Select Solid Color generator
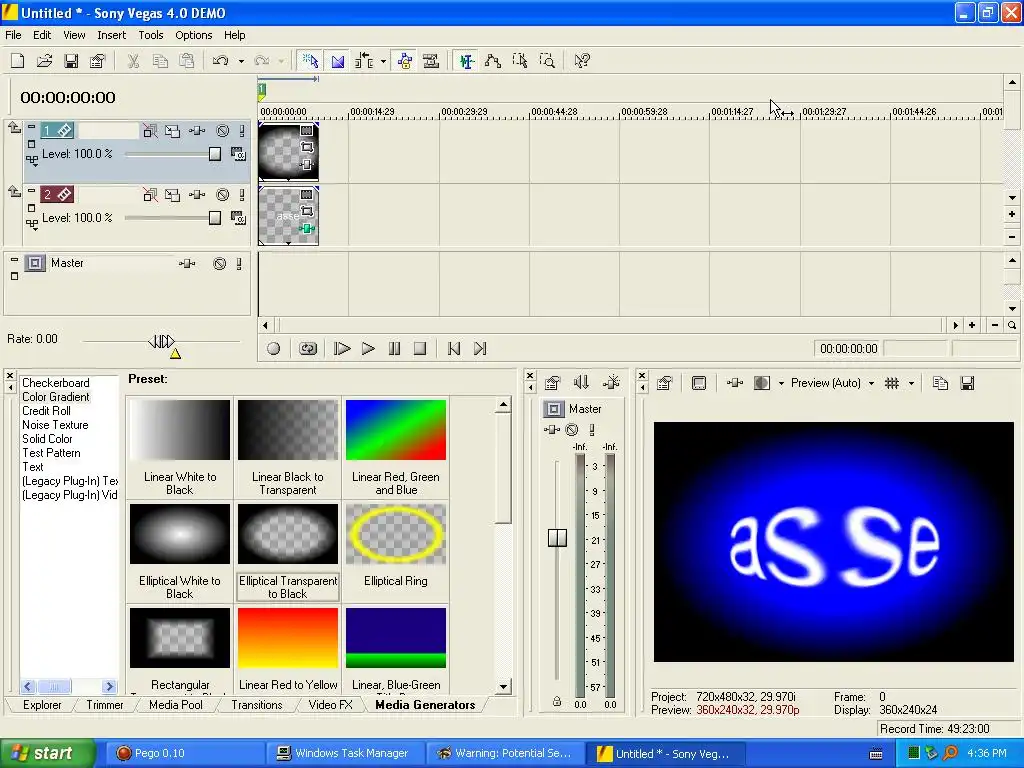Viewport: 1024px width, 768px height. point(47,439)
